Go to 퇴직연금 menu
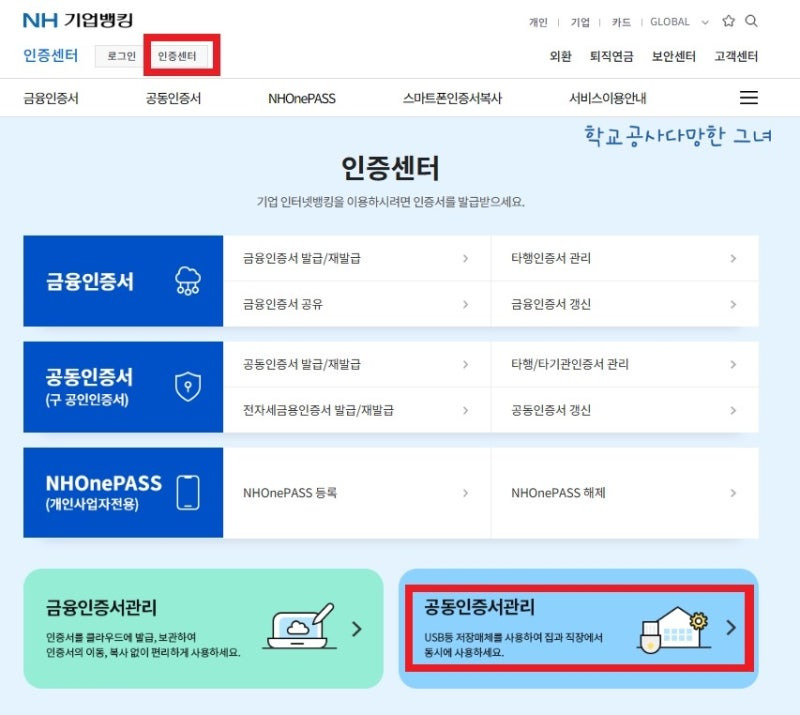Viewport: 800px width, 715px height. tap(611, 56)
